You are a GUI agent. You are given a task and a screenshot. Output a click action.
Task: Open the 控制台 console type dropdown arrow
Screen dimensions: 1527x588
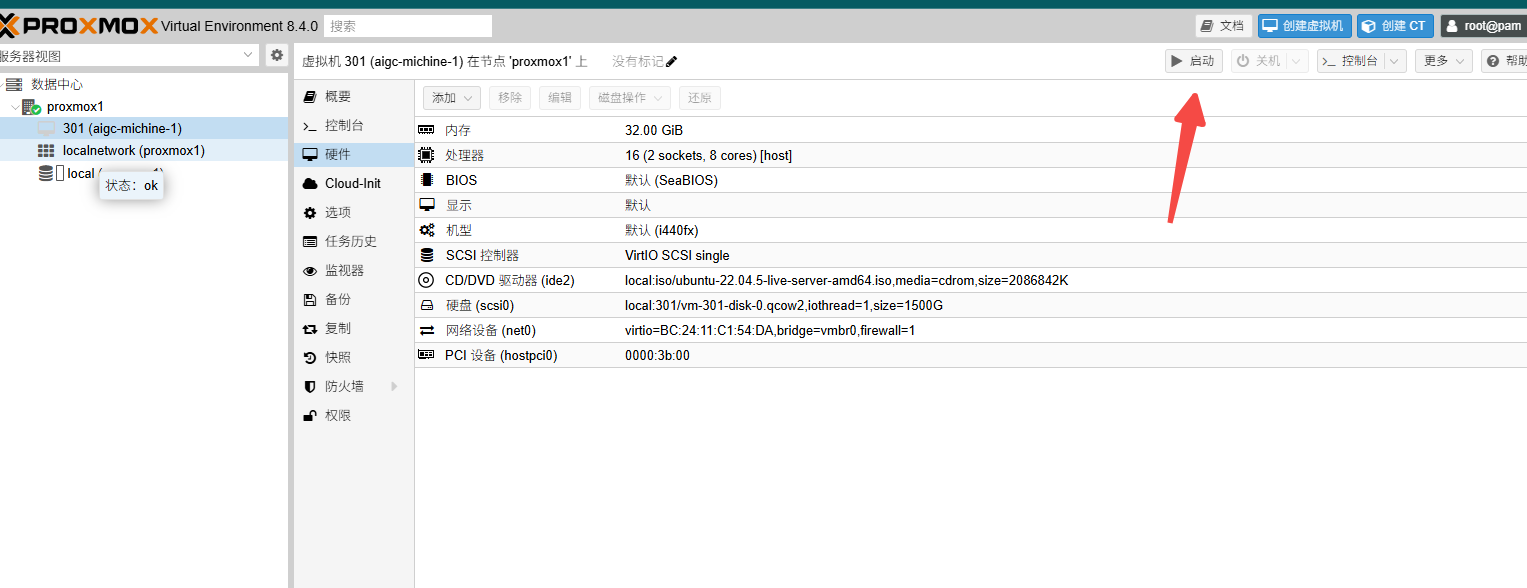click(1396, 61)
